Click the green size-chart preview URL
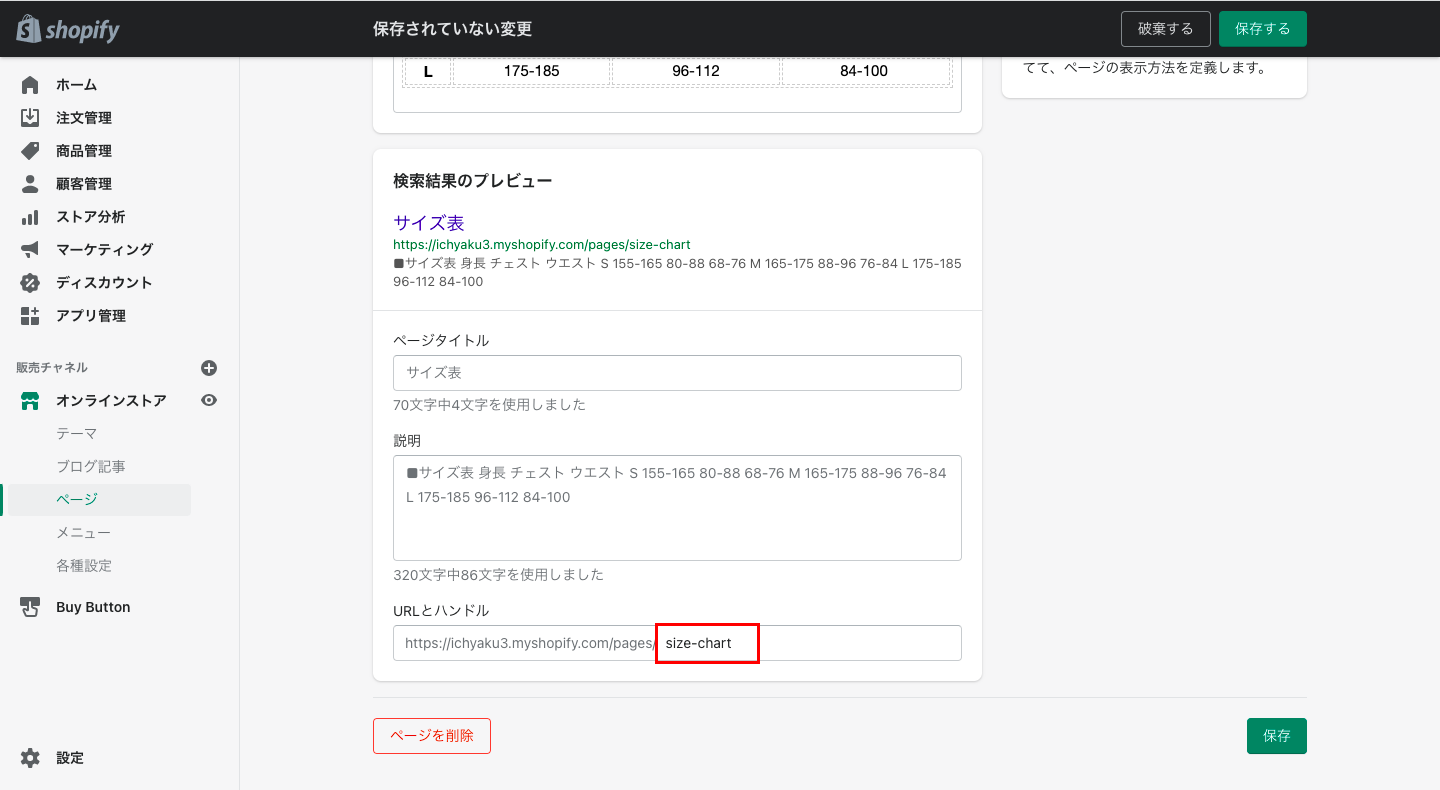Viewport: 1440px width, 790px height. [542, 245]
